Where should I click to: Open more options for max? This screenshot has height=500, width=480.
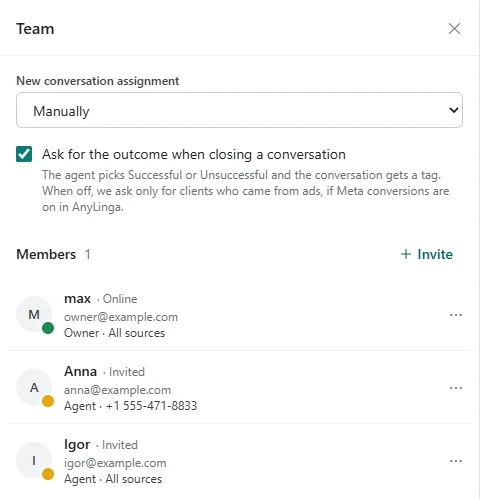tap(456, 315)
